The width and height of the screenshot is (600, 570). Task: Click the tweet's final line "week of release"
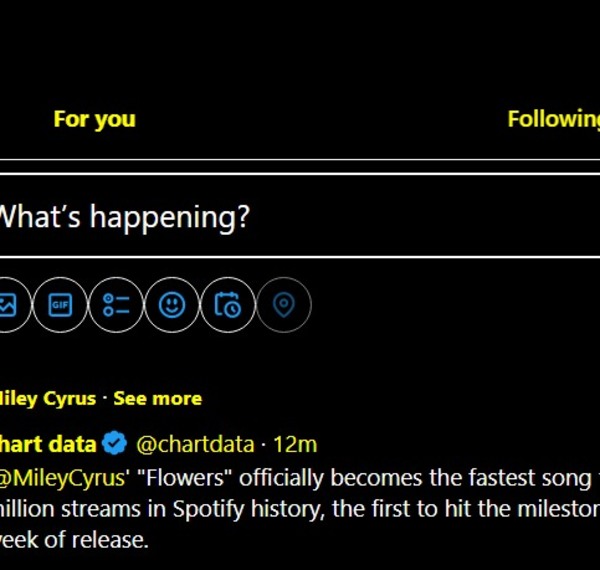[75, 540]
